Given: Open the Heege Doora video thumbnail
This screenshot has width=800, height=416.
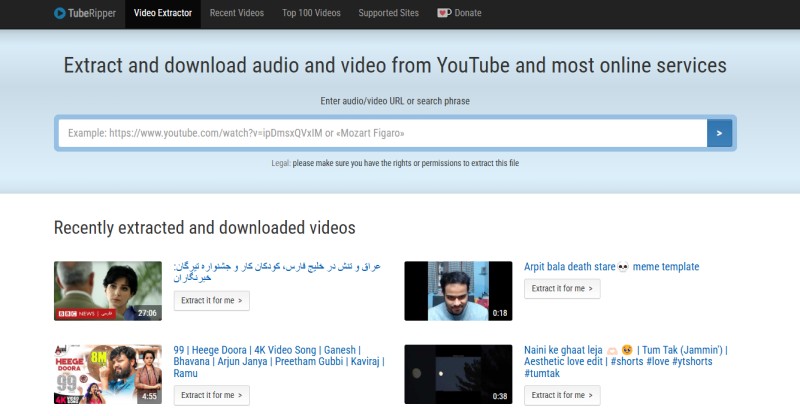Looking at the screenshot, I should 108,374.
